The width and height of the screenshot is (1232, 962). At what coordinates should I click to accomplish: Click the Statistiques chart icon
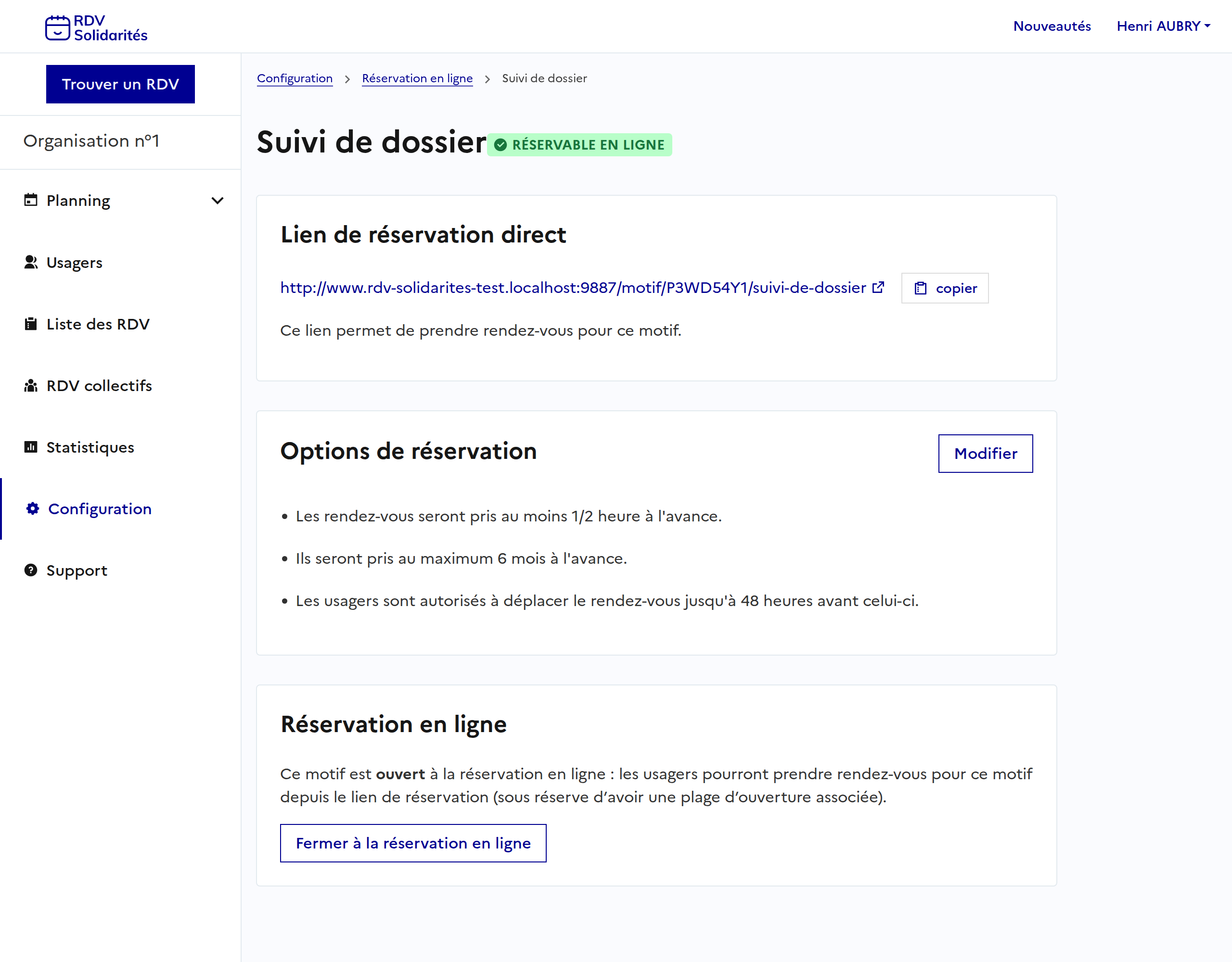click(x=30, y=447)
